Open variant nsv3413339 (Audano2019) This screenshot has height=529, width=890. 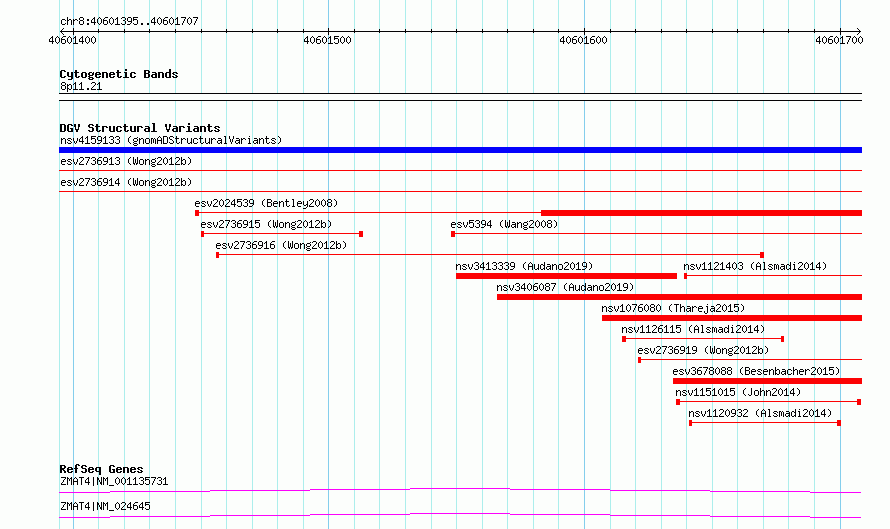tap(524, 266)
